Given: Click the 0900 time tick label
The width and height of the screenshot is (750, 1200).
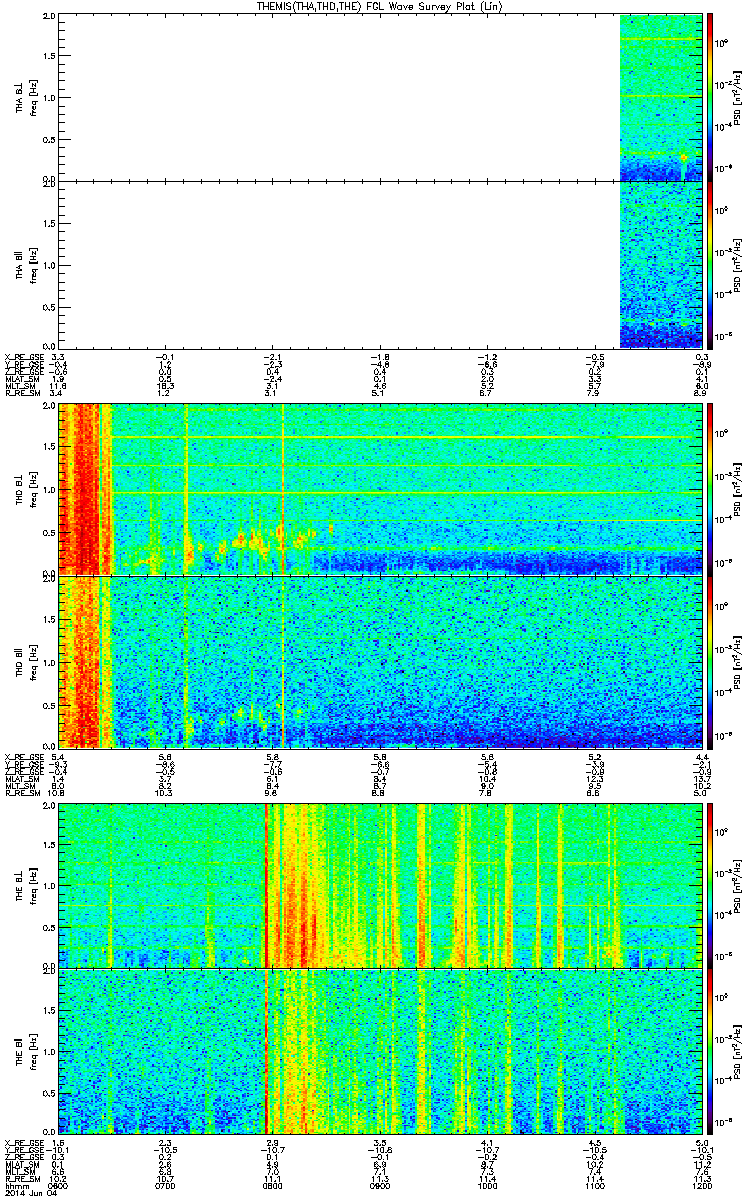Looking at the screenshot, I should click(381, 1185).
